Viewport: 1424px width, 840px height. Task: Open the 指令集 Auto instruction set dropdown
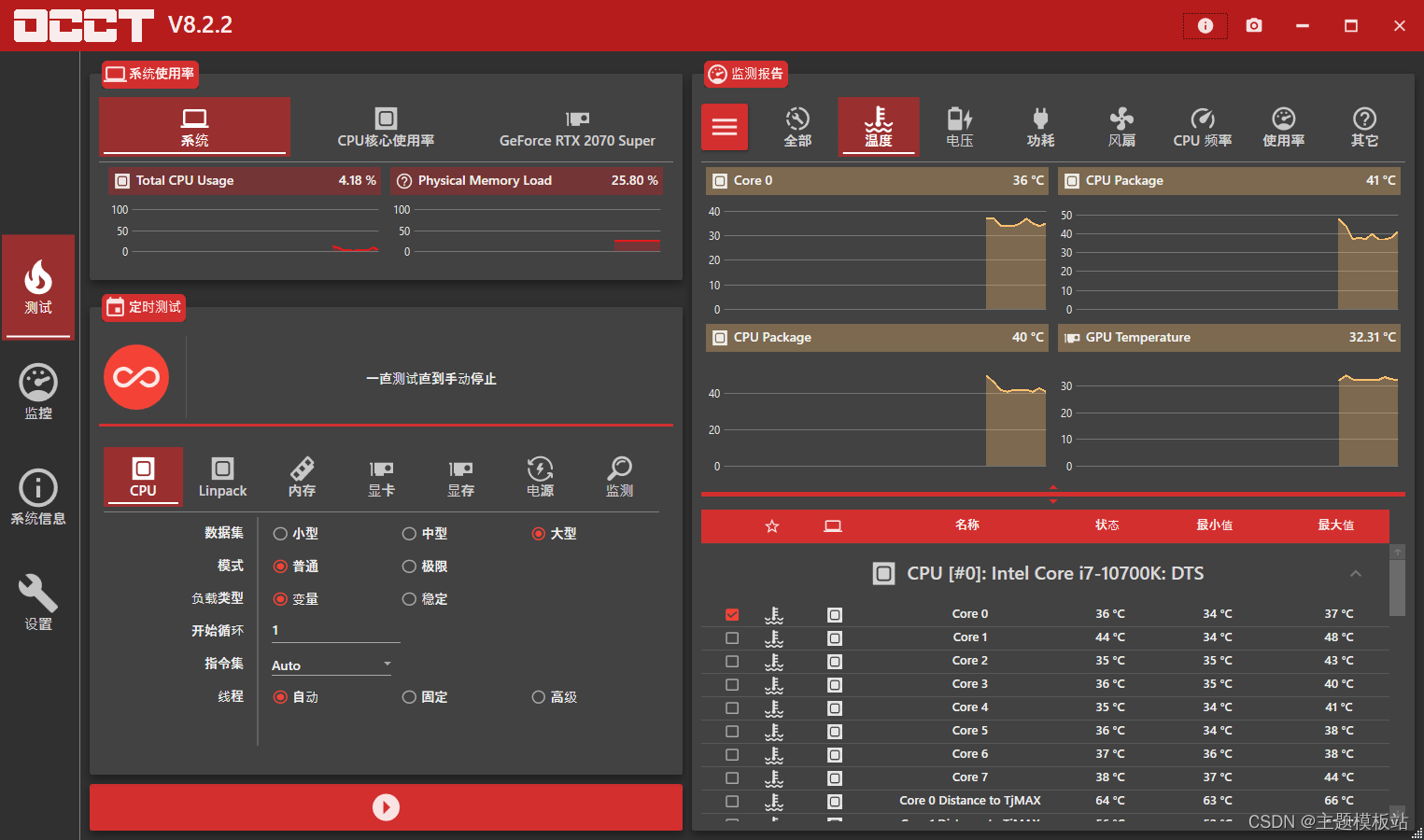tap(332, 665)
